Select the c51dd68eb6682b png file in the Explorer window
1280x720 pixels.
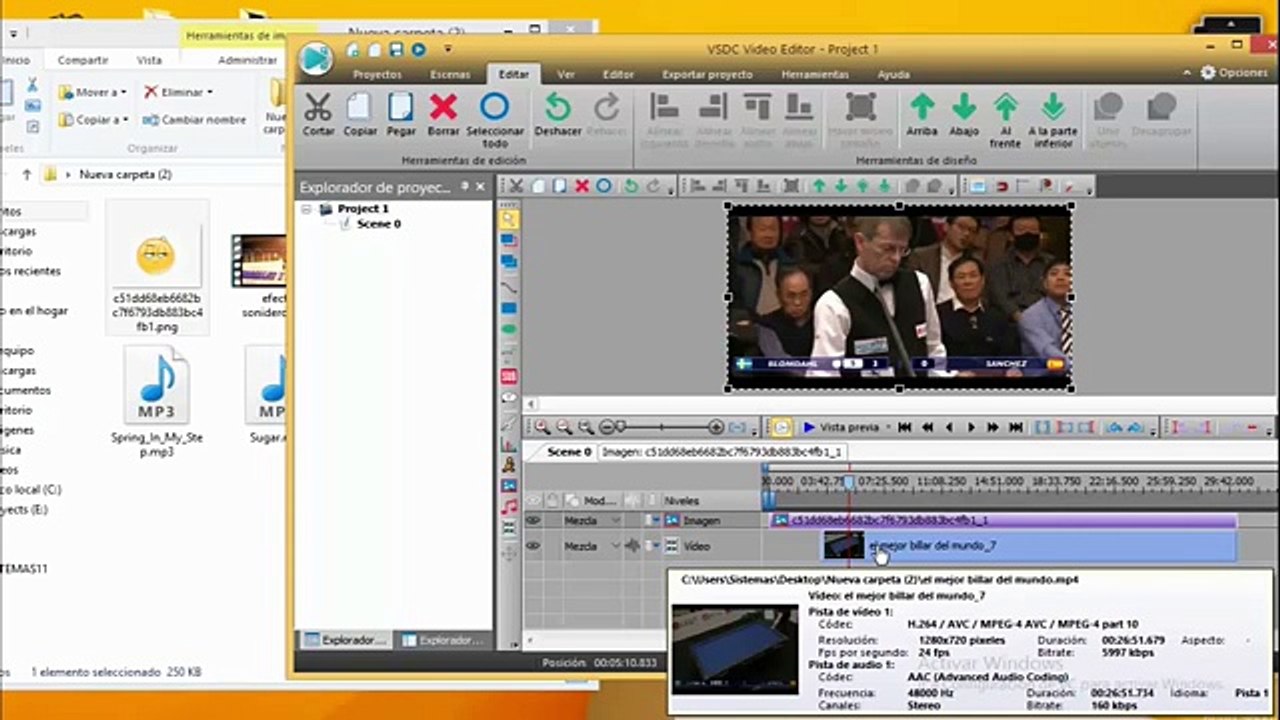[x=157, y=268]
